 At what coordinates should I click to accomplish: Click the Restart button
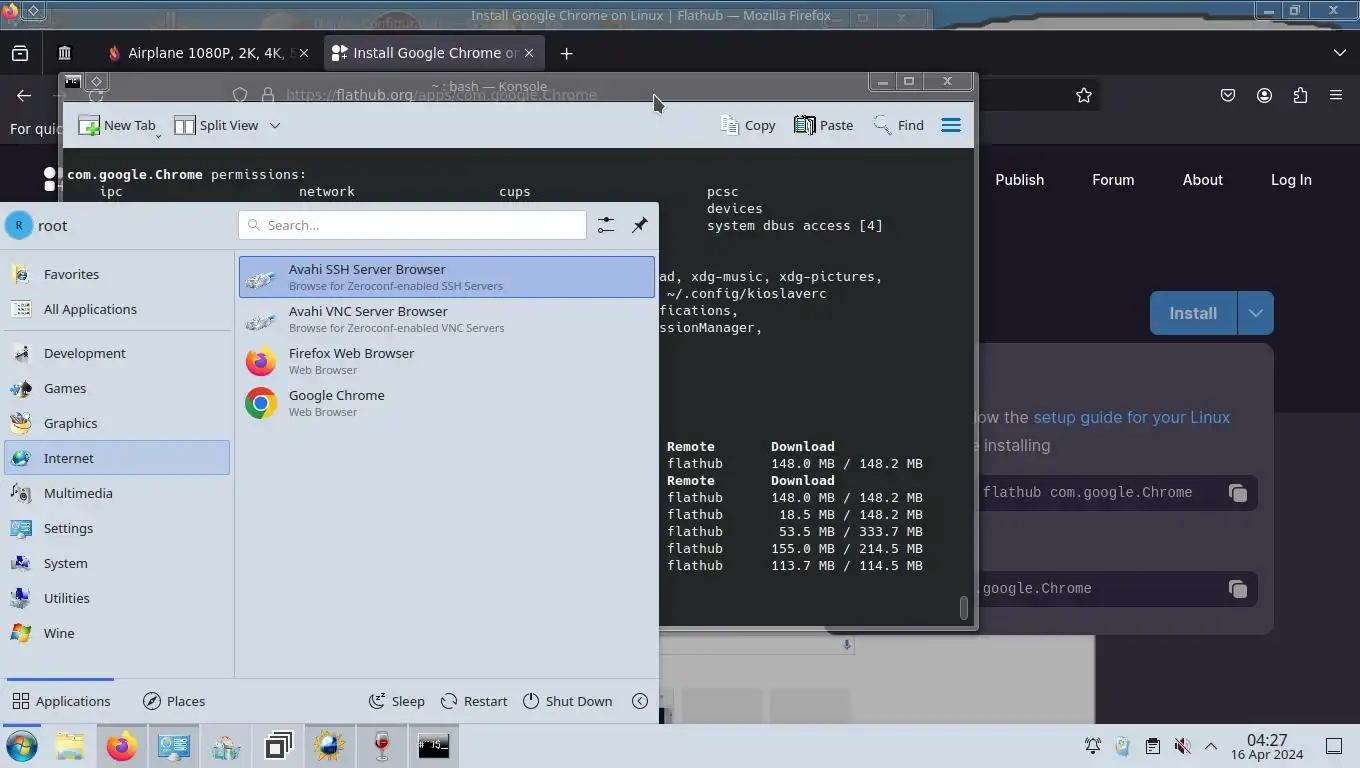tap(474, 701)
